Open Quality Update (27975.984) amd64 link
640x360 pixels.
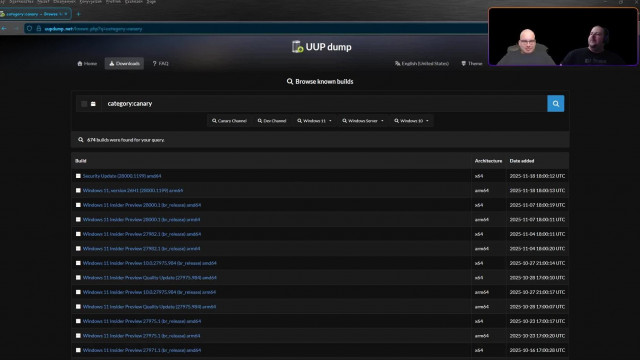pyautogui.click(x=149, y=278)
